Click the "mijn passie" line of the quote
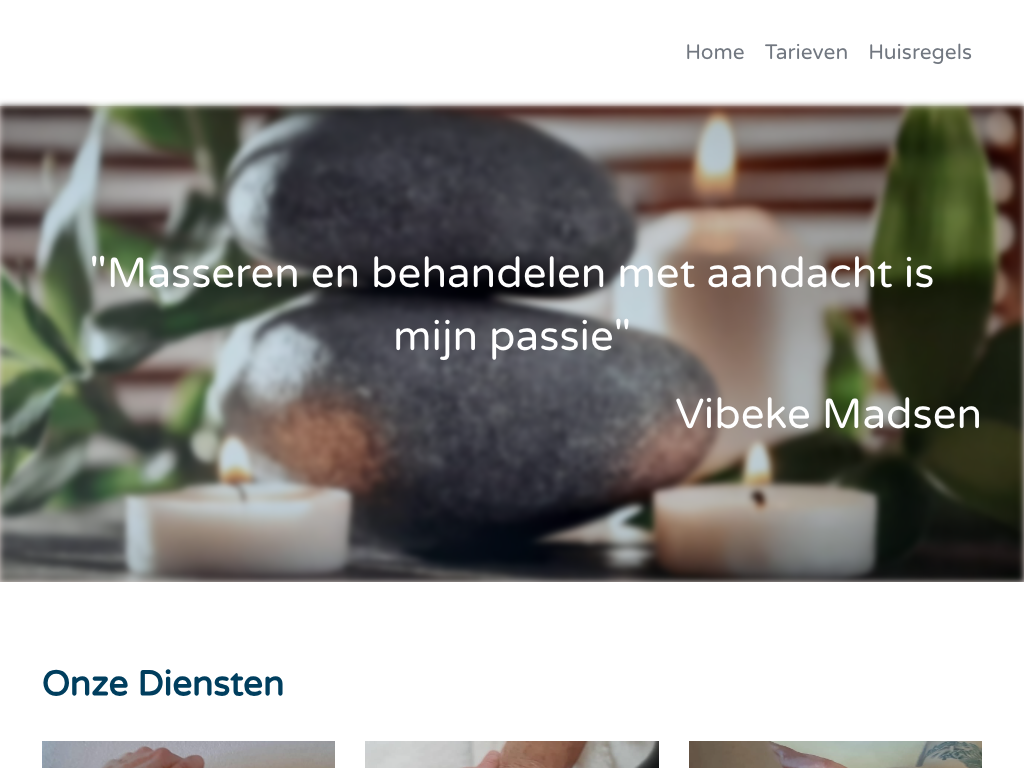Viewport: 1024px width, 768px height. point(512,336)
